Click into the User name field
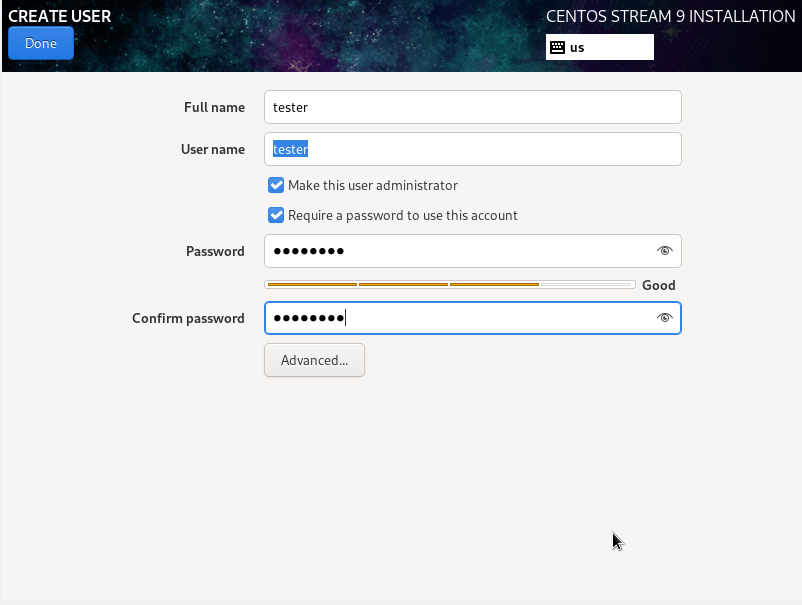The width and height of the screenshot is (802, 605). [x=473, y=149]
